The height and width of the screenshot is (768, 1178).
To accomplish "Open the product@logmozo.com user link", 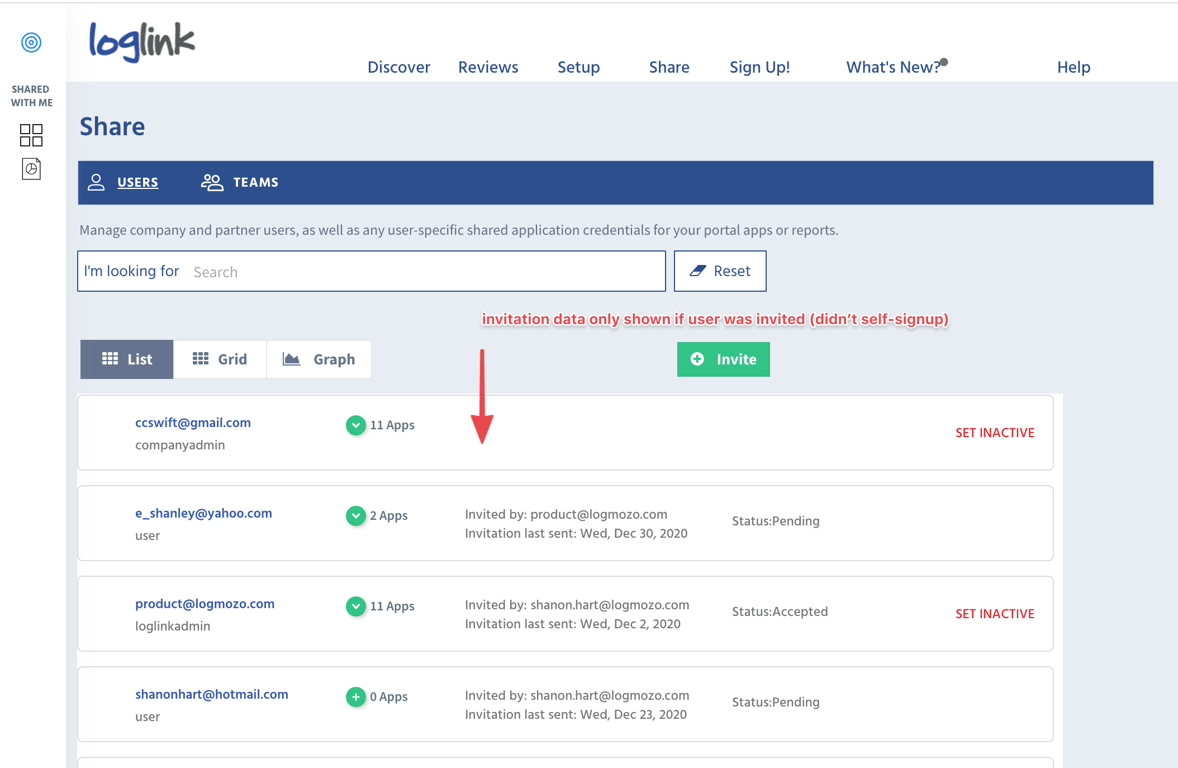I will click(x=204, y=603).
